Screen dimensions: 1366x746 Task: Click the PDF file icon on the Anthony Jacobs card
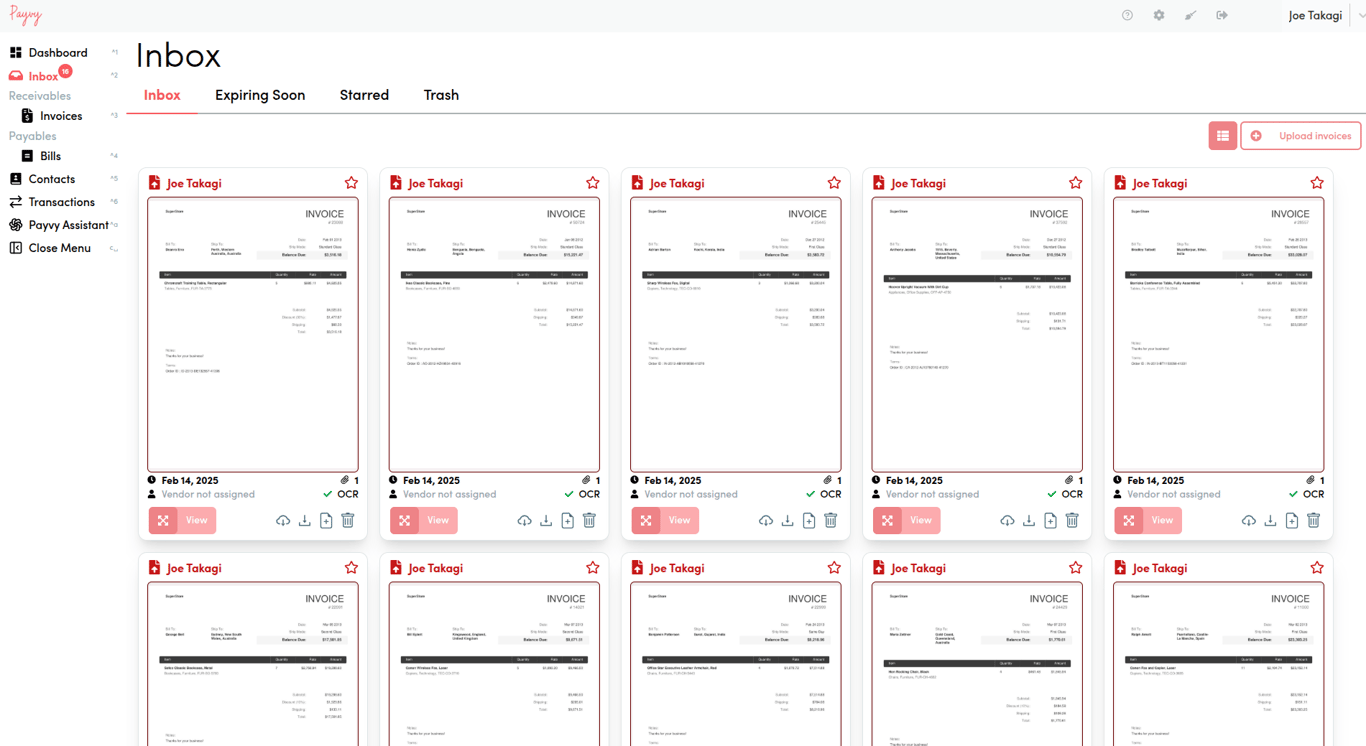click(x=878, y=183)
